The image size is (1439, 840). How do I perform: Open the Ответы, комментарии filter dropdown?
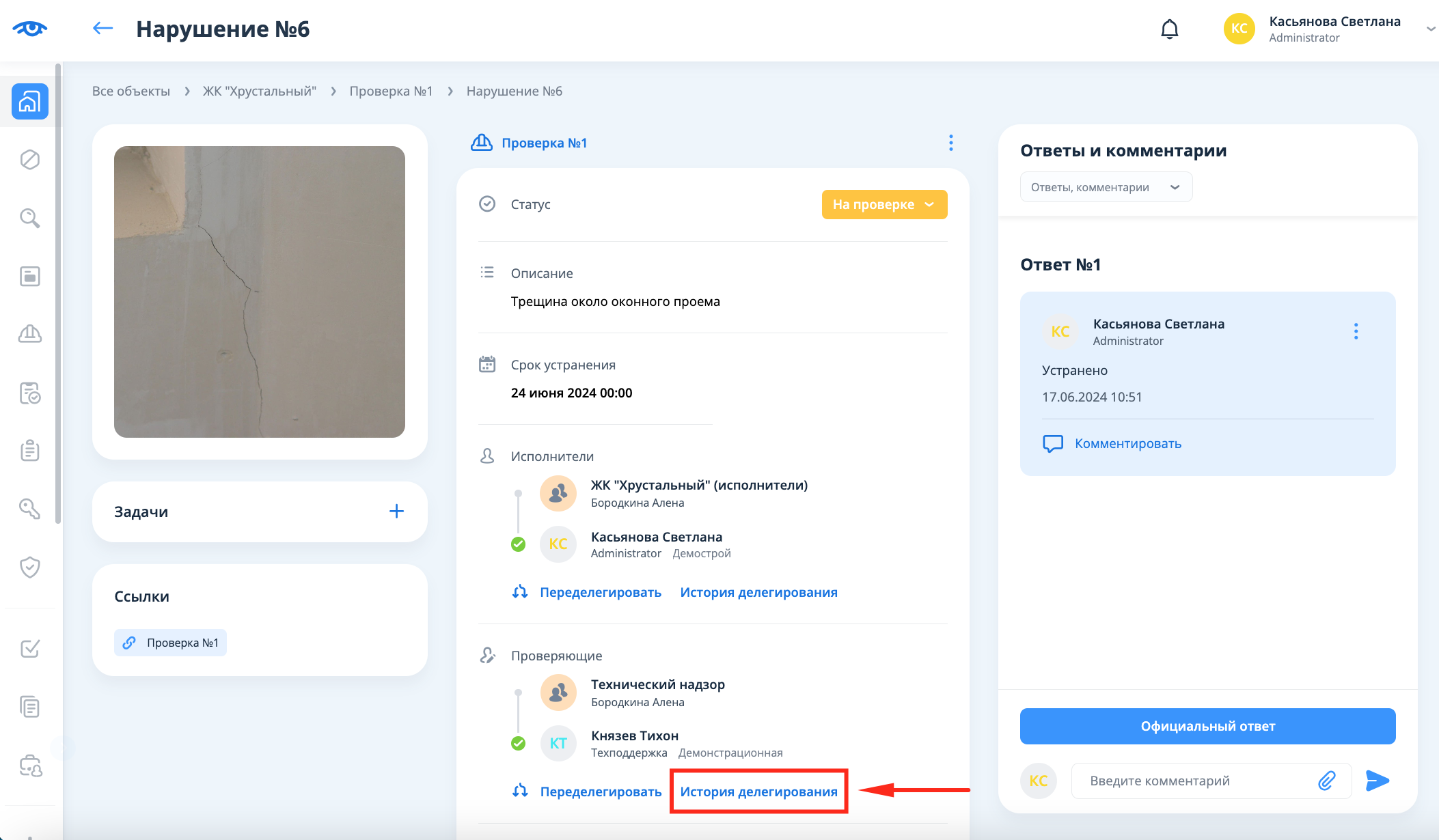pyautogui.click(x=1106, y=187)
